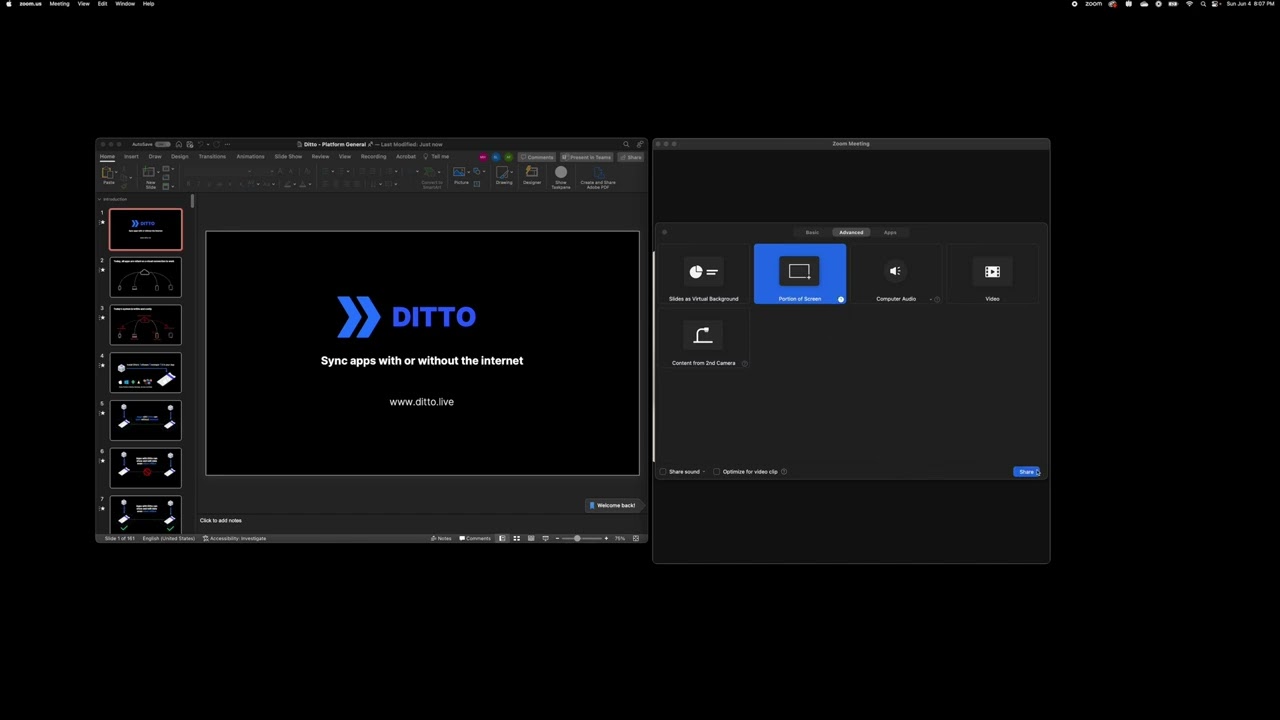Screen dimensions: 1280x720
Task: Open Share sound dropdown arrow
Action: coord(704,472)
